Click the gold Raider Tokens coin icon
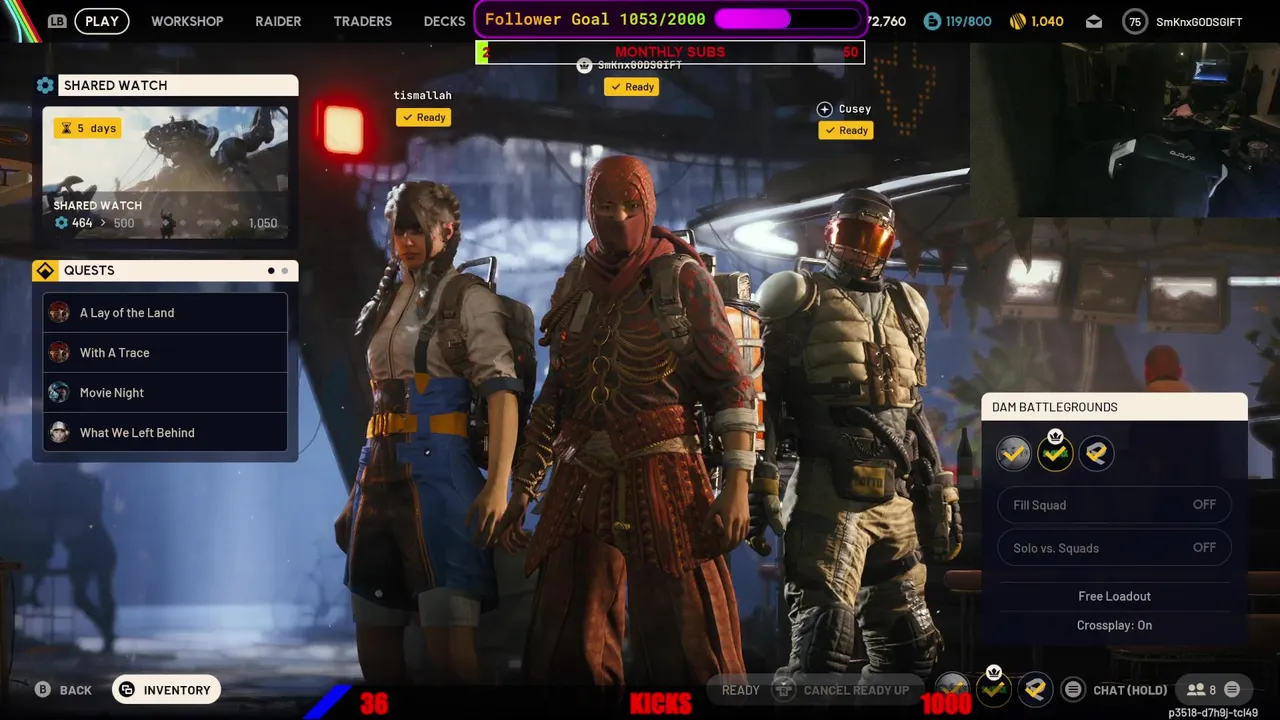This screenshot has height=720, width=1280. (x=1018, y=21)
